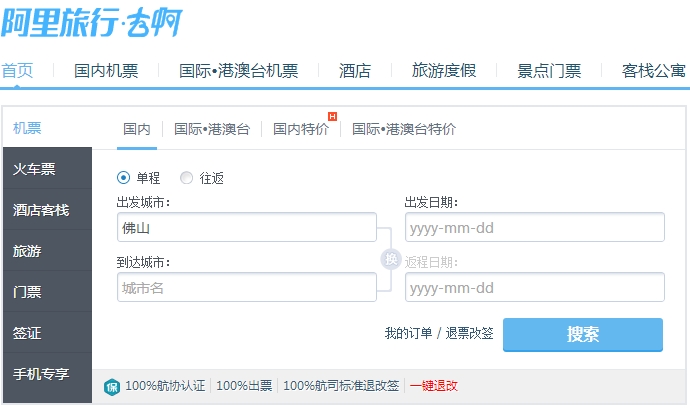Screen dimensions: 690x412
Task: Click the red H badge on 国内特价
Action: coord(333,116)
